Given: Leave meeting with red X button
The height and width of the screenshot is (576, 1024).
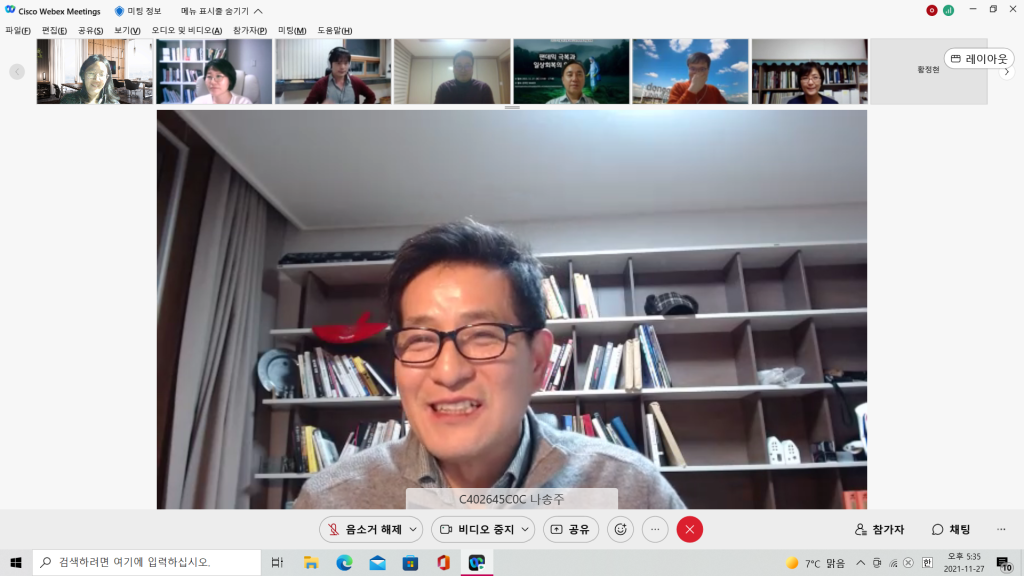Looking at the screenshot, I should (x=690, y=530).
